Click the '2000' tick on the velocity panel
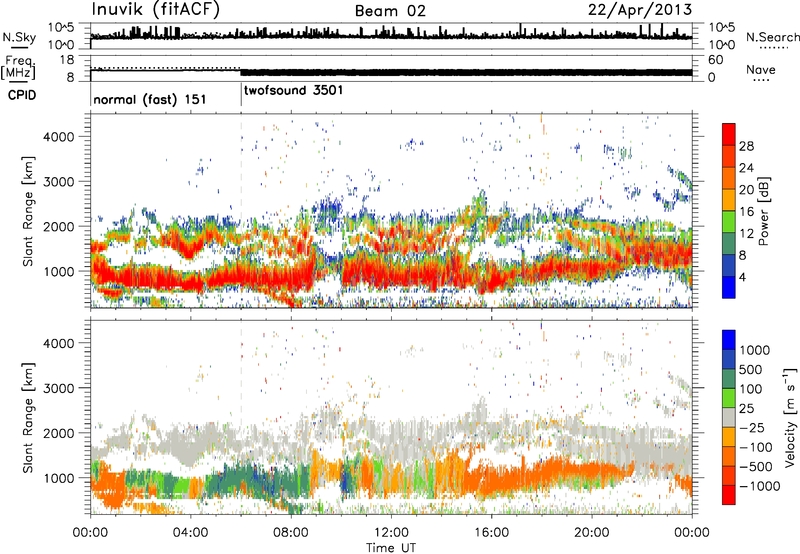This screenshot has height=554, width=800. tap(58, 433)
